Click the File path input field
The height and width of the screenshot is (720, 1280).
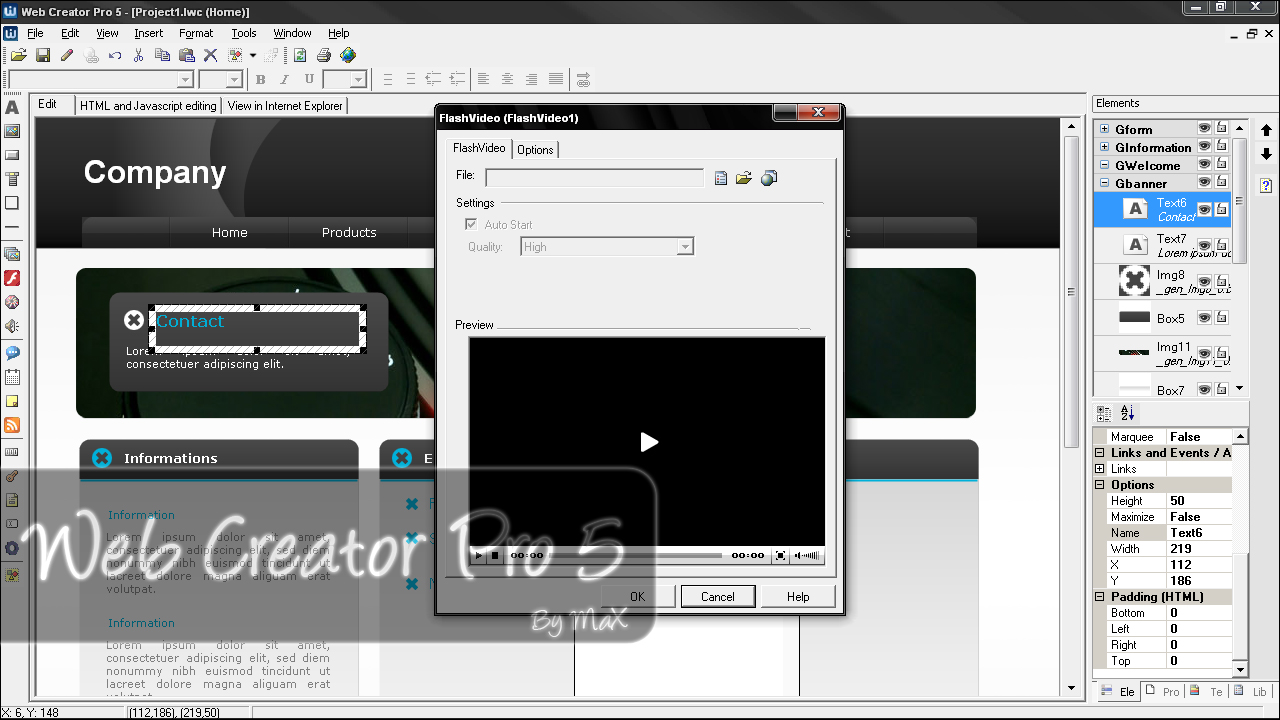(x=595, y=178)
